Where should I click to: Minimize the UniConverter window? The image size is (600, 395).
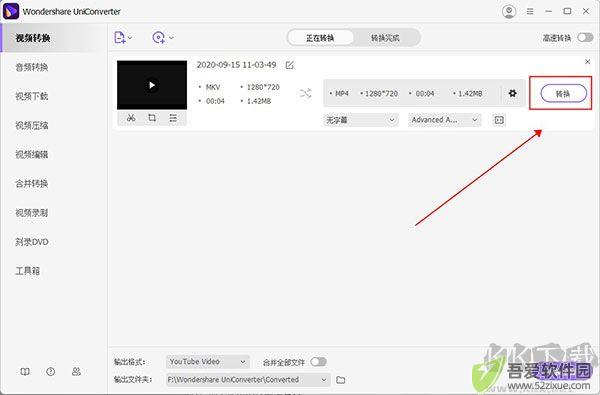[x=549, y=11]
